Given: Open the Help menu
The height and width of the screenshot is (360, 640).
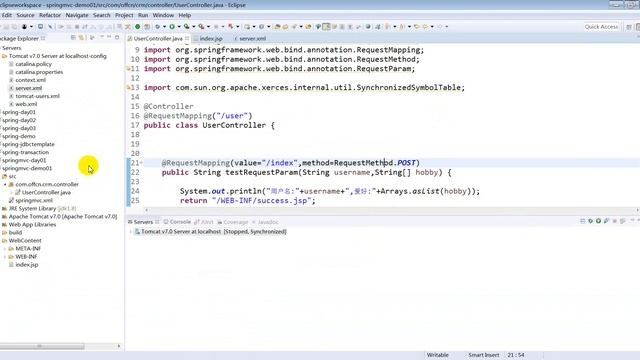Looking at the screenshot, I should [184, 15].
